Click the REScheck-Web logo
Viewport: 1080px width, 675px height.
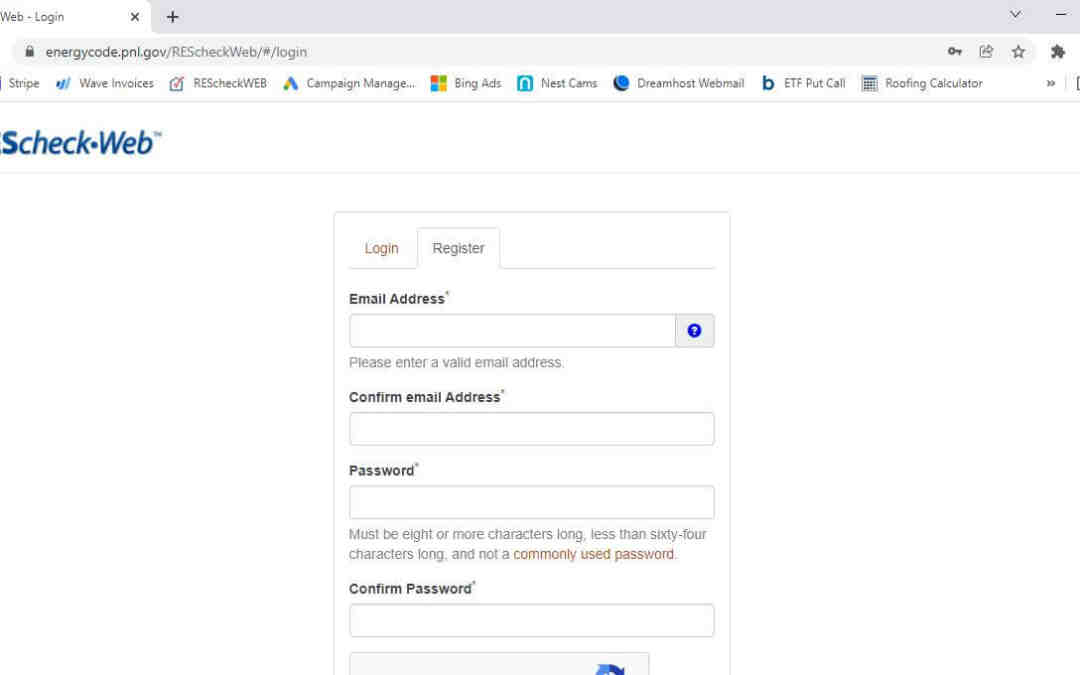80,143
